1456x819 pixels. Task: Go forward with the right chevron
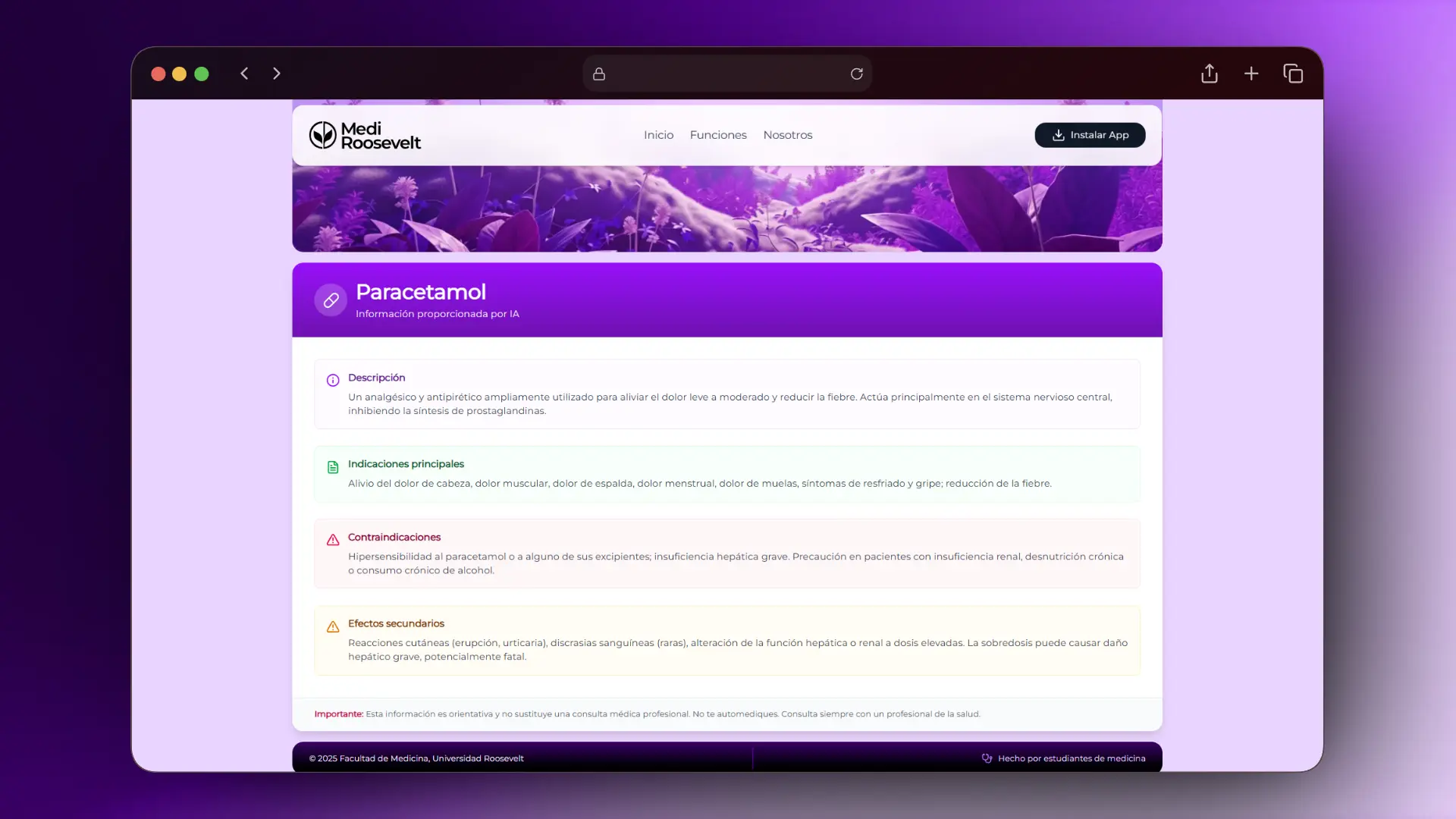(277, 74)
